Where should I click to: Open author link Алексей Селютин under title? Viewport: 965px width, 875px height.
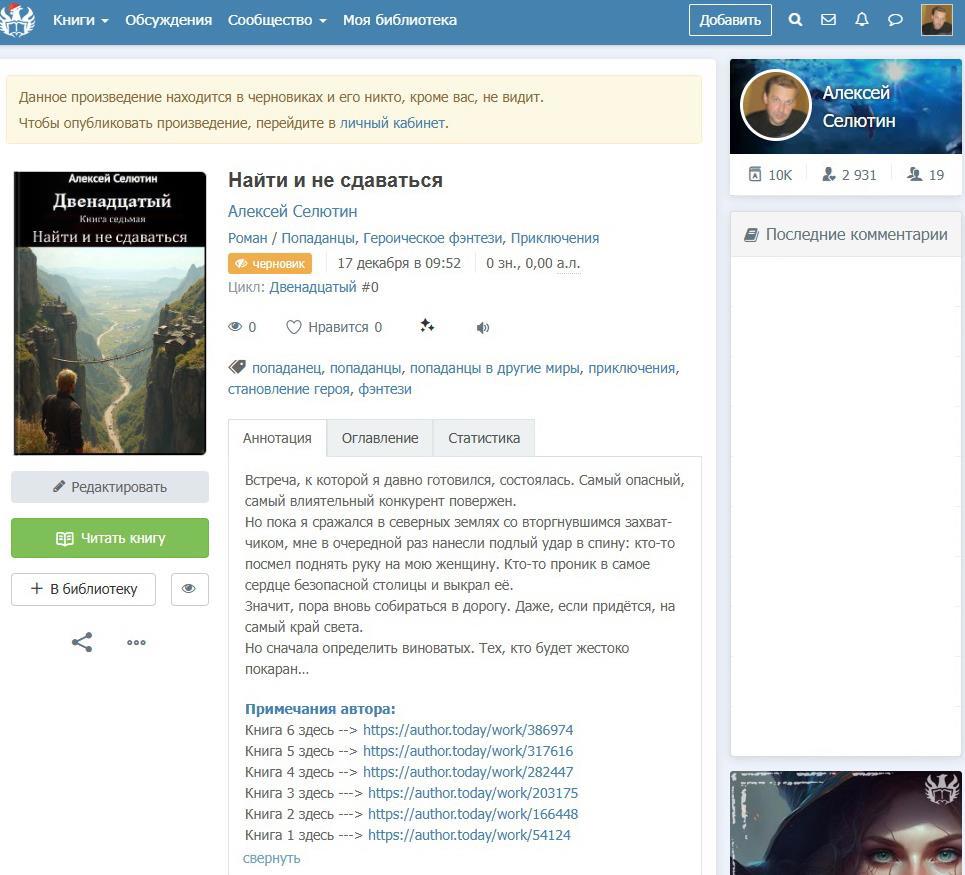[292, 211]
